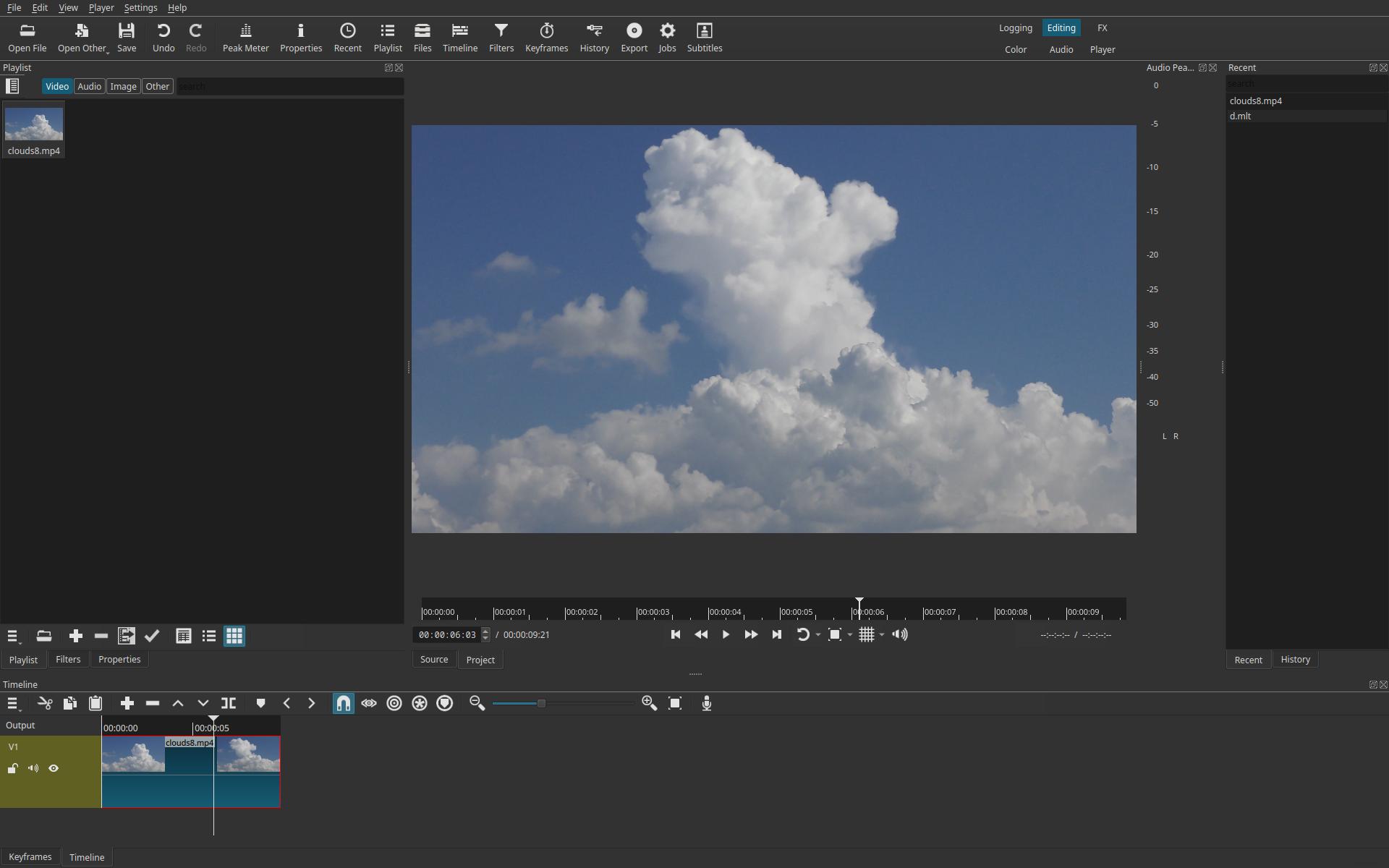Viewport: 1389px width, 868px height.
Task: Click Ripple Delete in timeline toolbar
Action: pyautogui.click(x=153, y=703)
